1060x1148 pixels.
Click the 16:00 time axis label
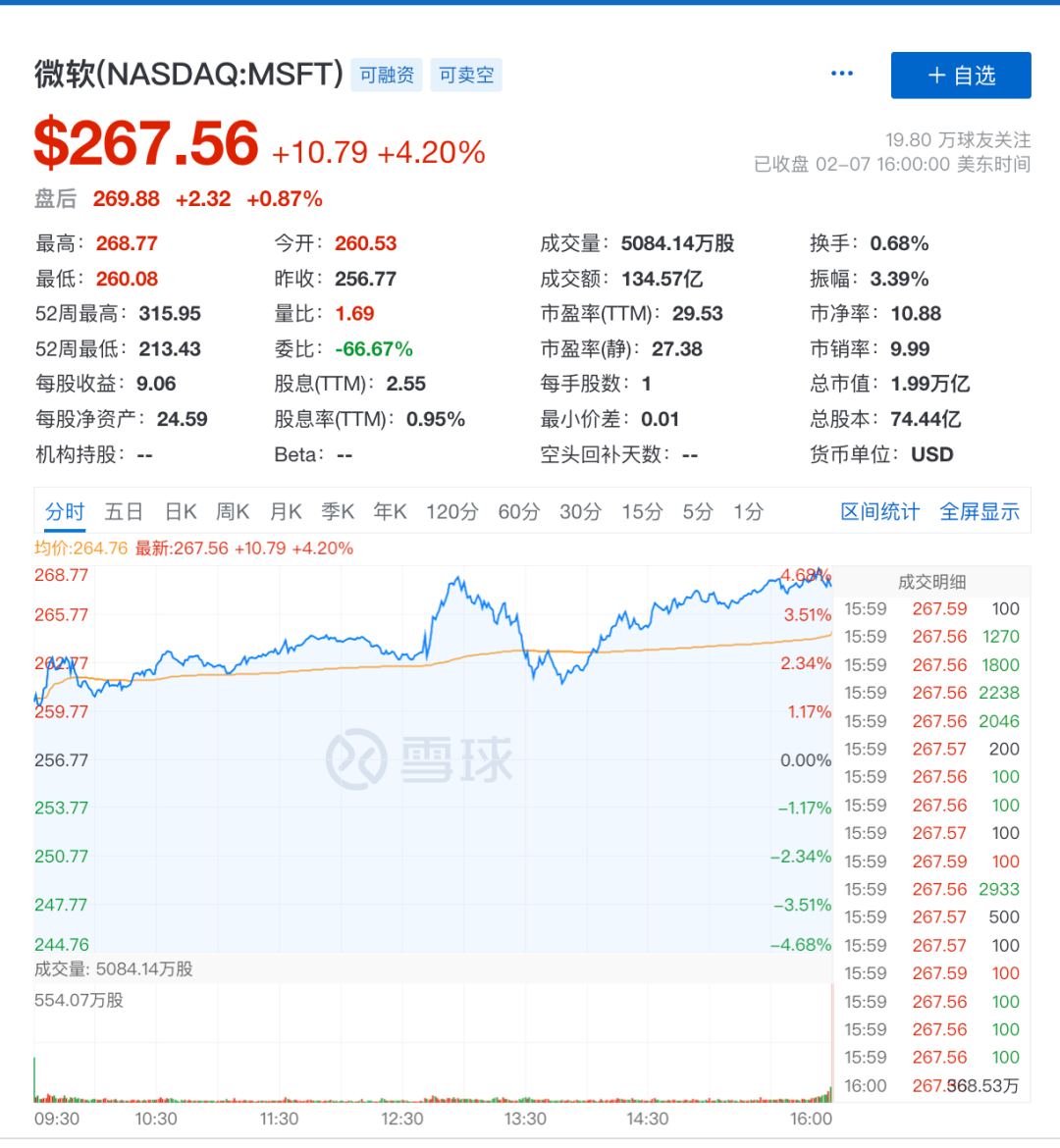point(811,1119)
